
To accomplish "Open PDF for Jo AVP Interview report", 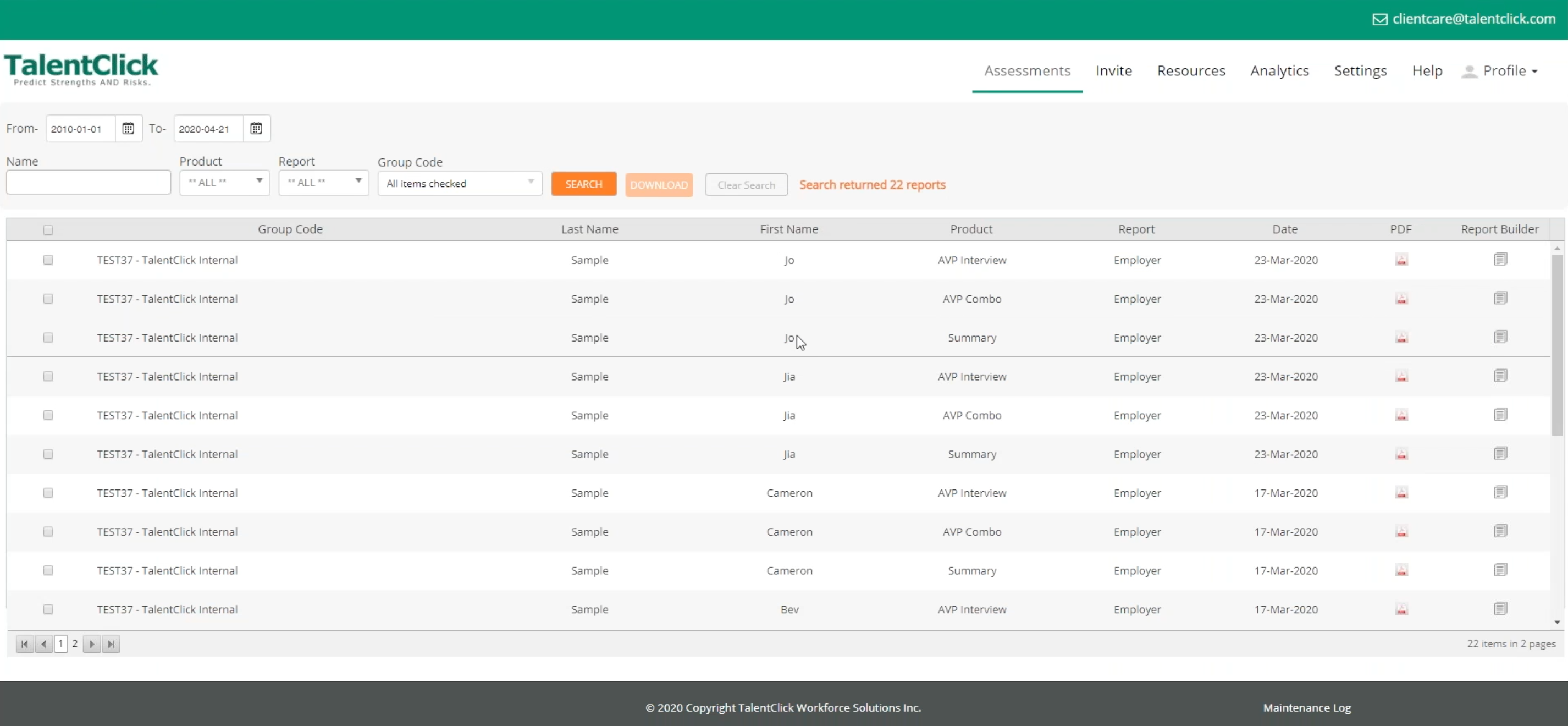I will pyautogui.click(x=1401, y=260).
